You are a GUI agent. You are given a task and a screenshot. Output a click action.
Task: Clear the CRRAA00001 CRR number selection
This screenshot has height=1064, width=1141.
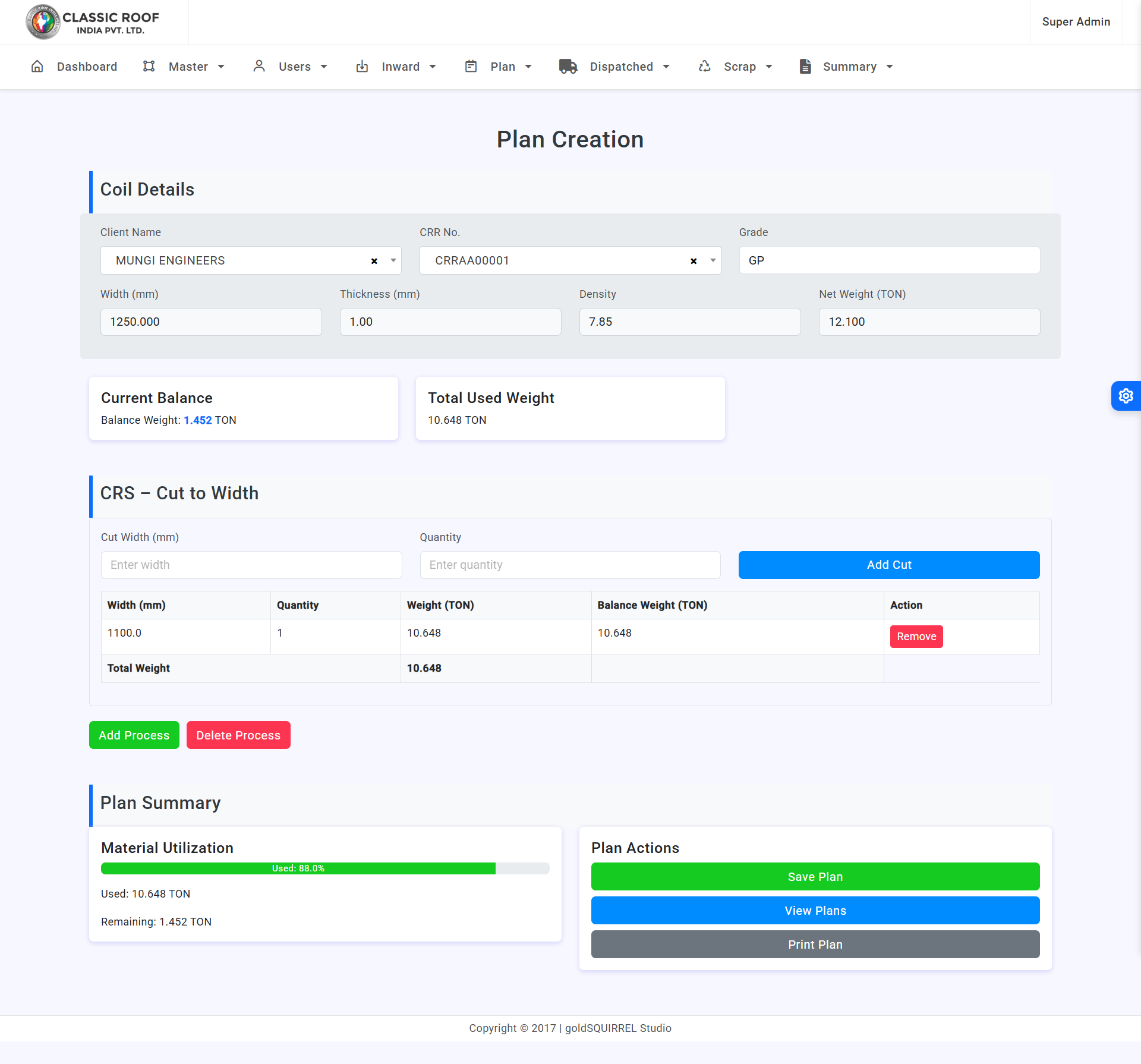click(x=694, y=261)
